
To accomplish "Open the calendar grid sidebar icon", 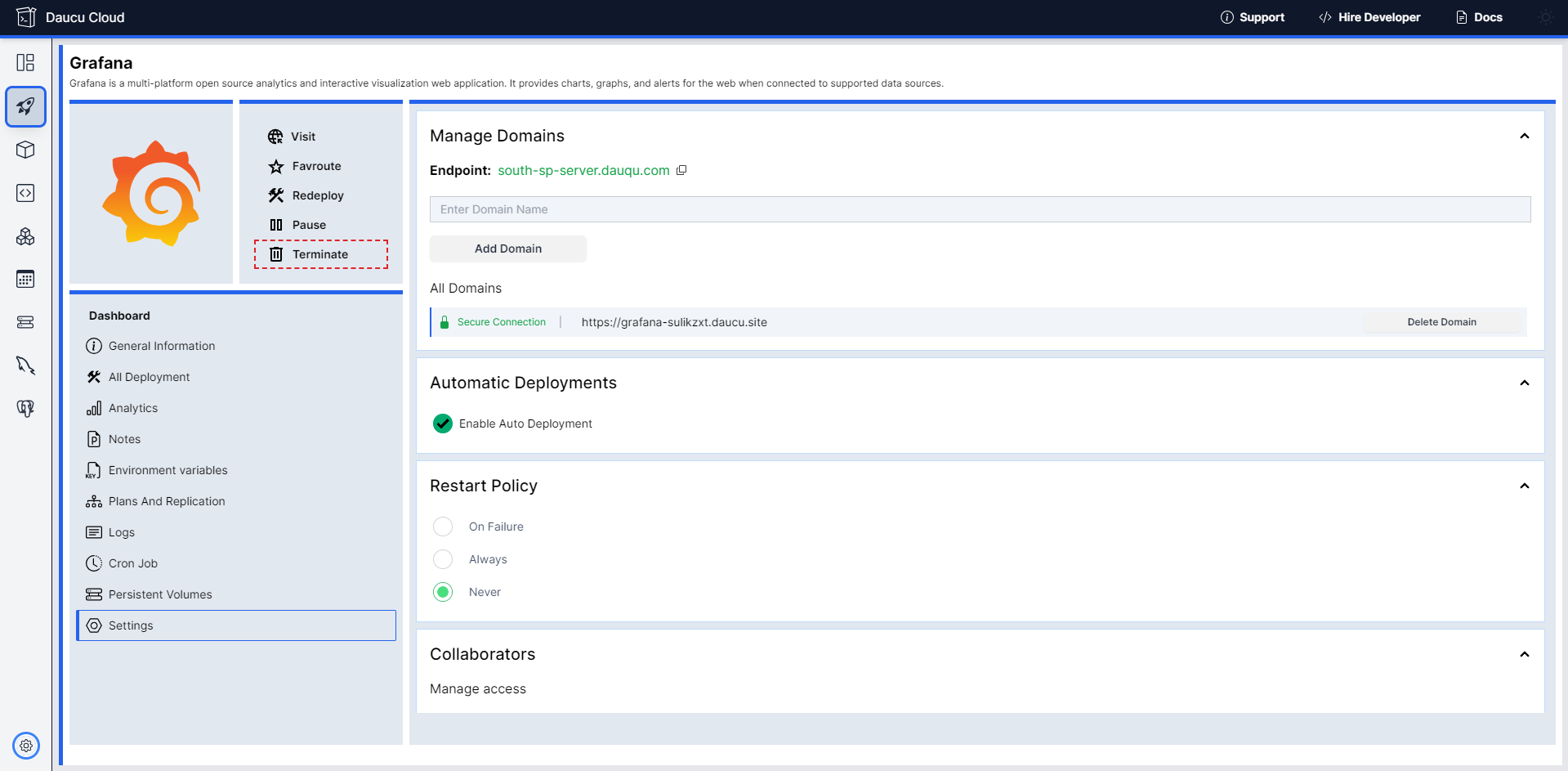I will click(25, 279).
